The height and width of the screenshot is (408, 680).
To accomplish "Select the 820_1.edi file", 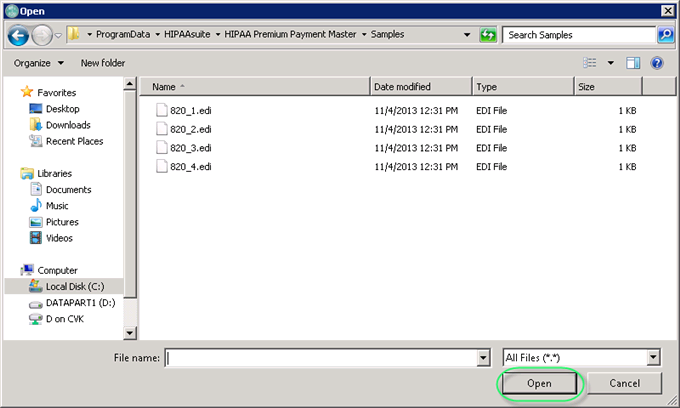I will 190,110.
